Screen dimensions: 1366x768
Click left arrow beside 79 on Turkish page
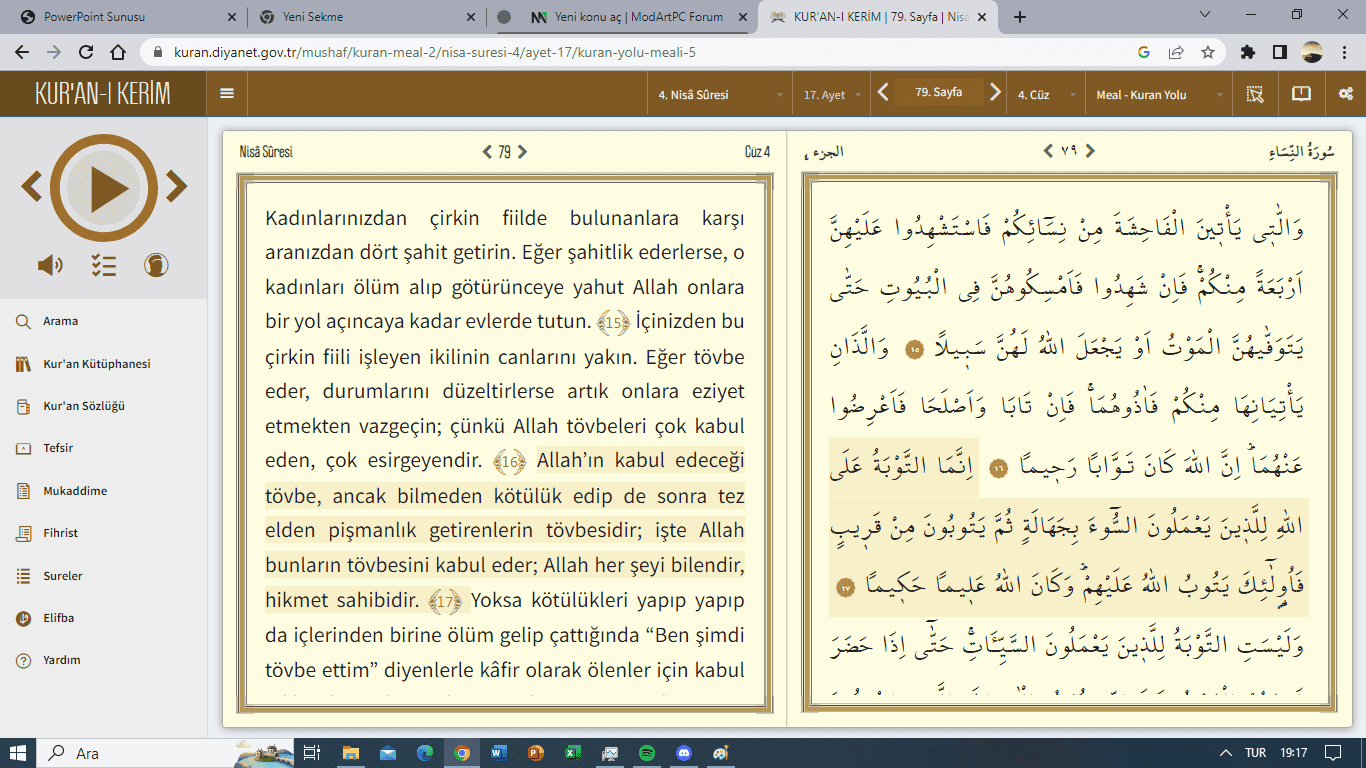[x=487, y=152]
